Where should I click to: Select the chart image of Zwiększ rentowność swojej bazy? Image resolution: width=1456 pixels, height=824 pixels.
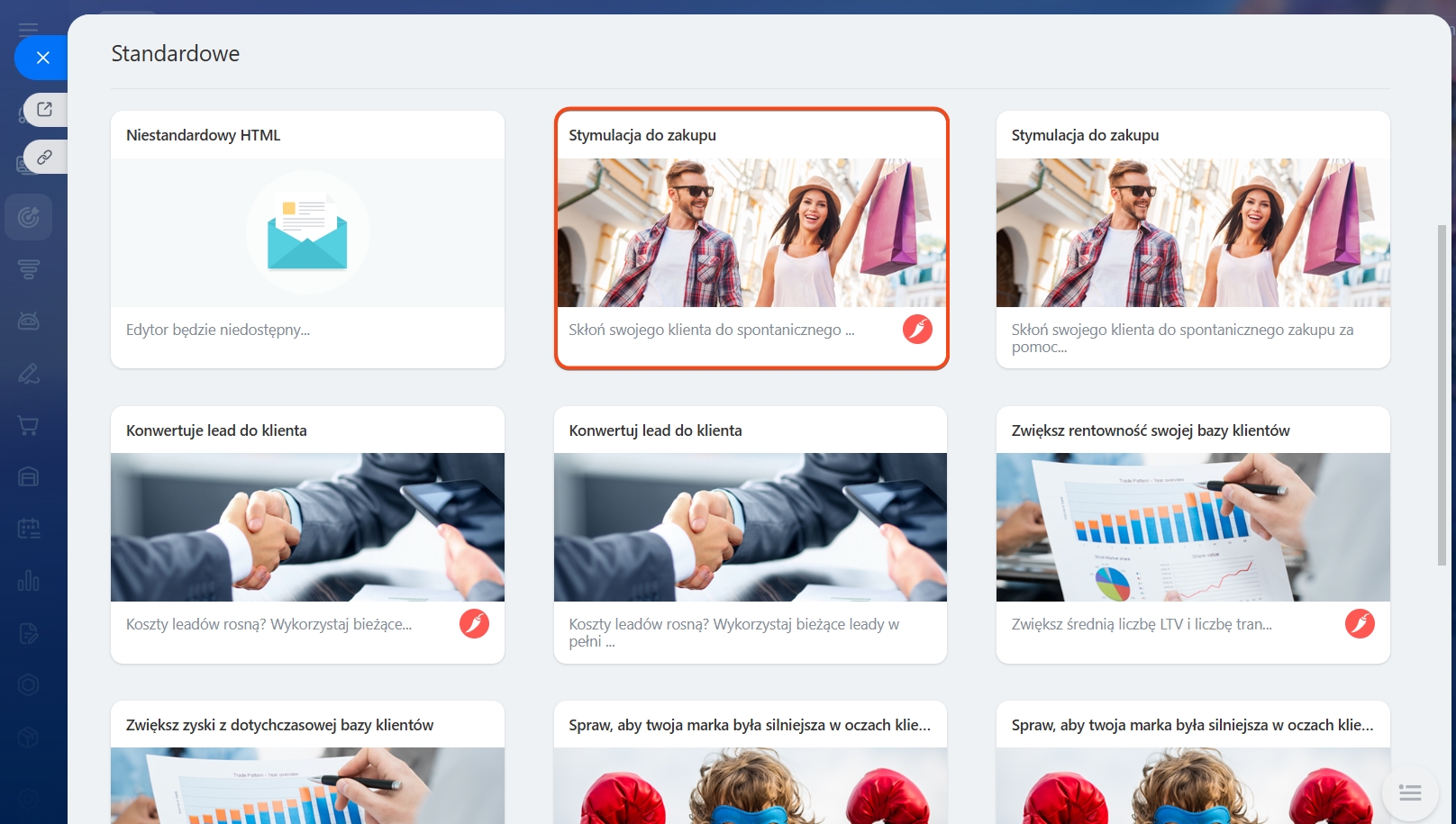coord(1193,527)
